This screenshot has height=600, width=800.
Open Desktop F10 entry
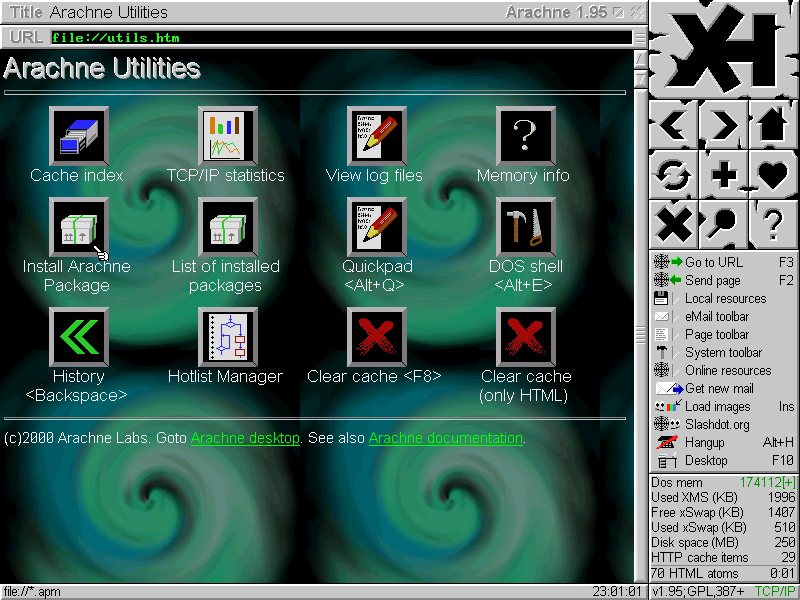coord(723,461)
